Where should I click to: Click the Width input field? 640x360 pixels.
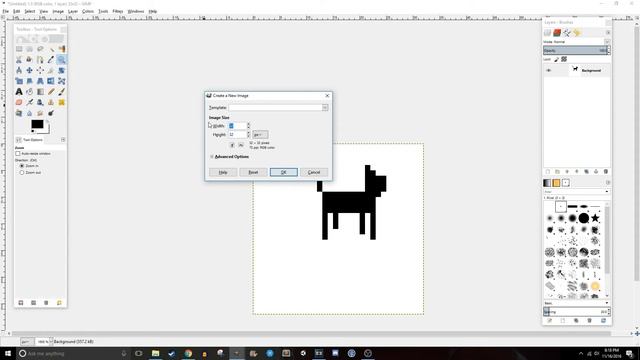237,126
